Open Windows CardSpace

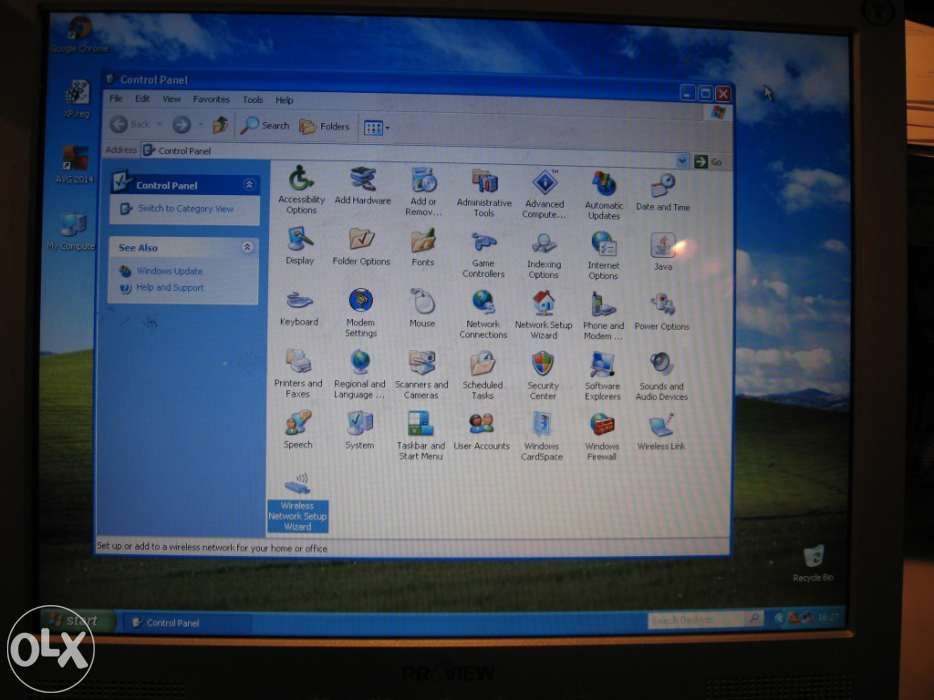coord(541,436)
